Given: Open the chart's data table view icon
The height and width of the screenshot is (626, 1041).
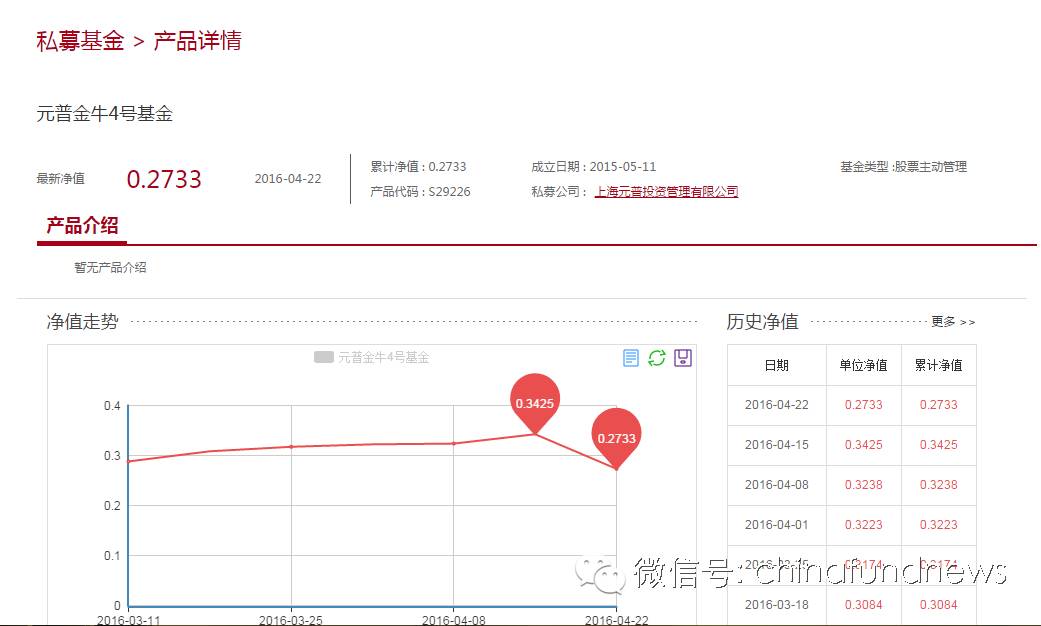Looking at the screenshot, I should [630, 357].
